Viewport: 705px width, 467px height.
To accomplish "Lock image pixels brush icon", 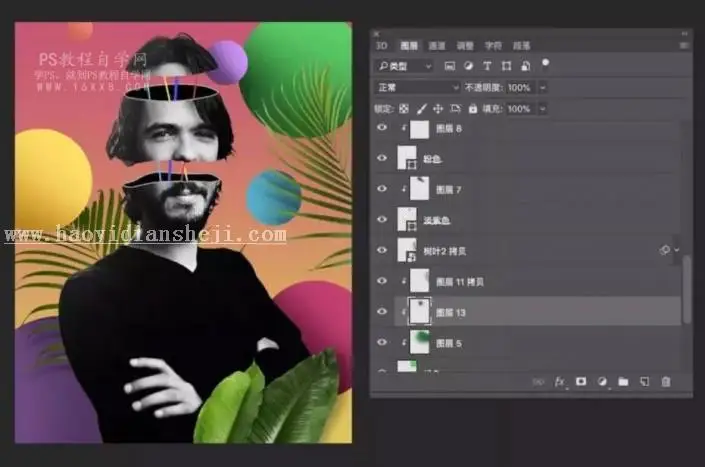I will pyautogui.click(x=421, y=109).
